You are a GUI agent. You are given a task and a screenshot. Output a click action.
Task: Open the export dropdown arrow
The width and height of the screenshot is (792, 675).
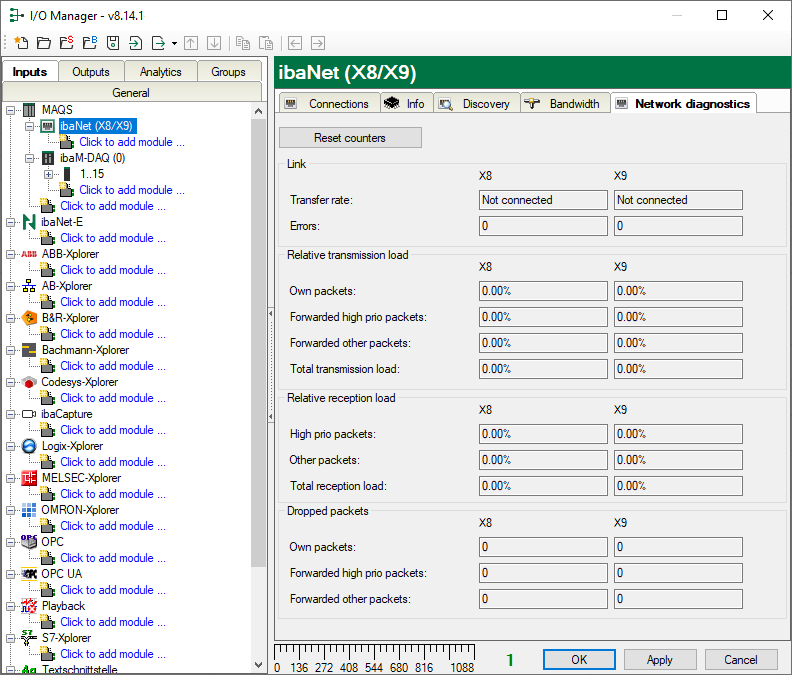174,43
